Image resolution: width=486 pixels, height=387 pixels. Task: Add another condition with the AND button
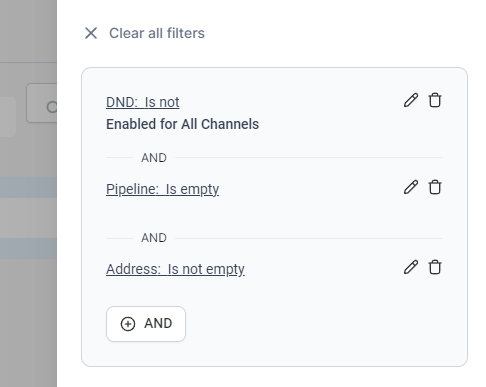146,324
